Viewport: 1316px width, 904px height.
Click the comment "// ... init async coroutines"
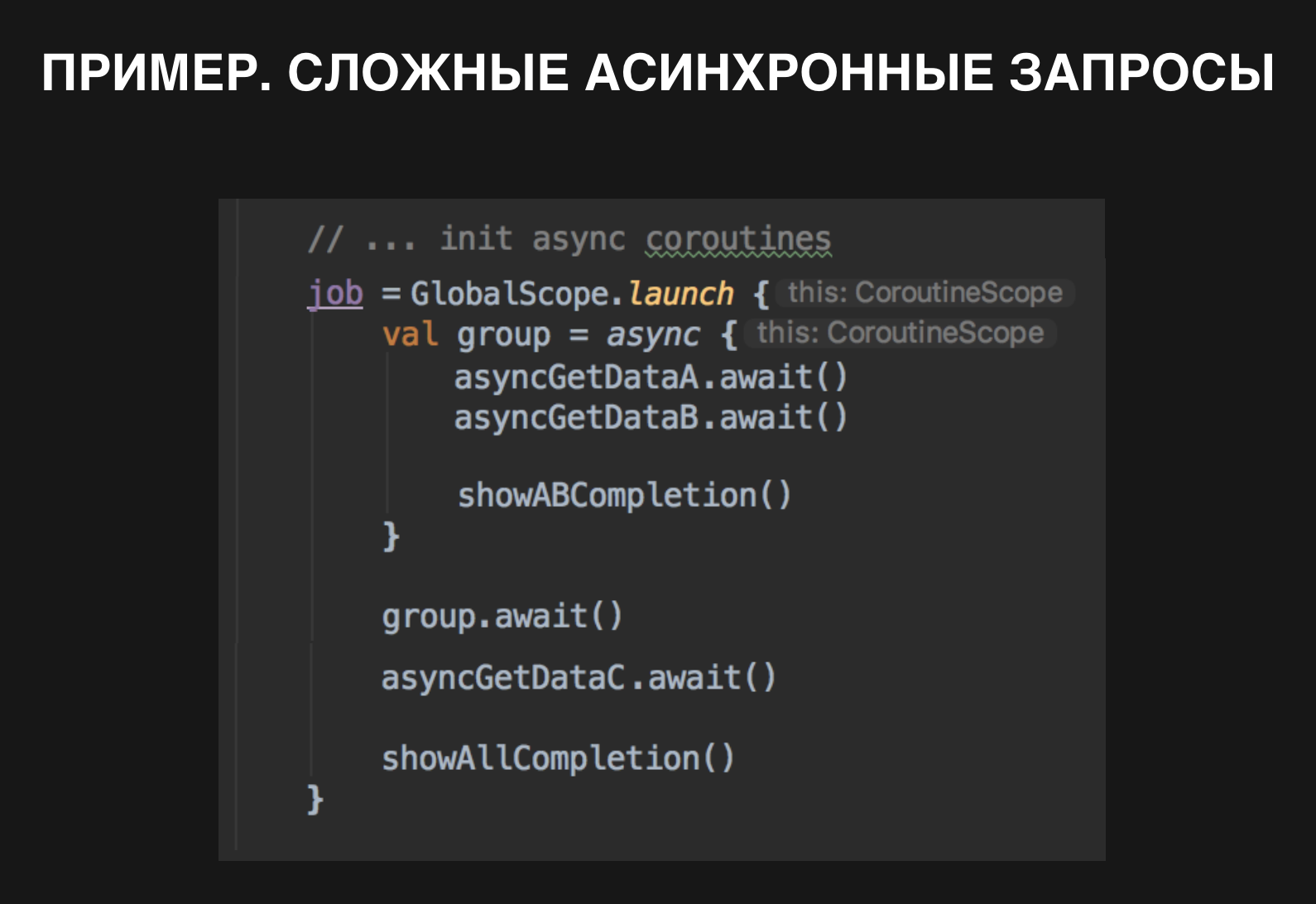coord(569,239)
